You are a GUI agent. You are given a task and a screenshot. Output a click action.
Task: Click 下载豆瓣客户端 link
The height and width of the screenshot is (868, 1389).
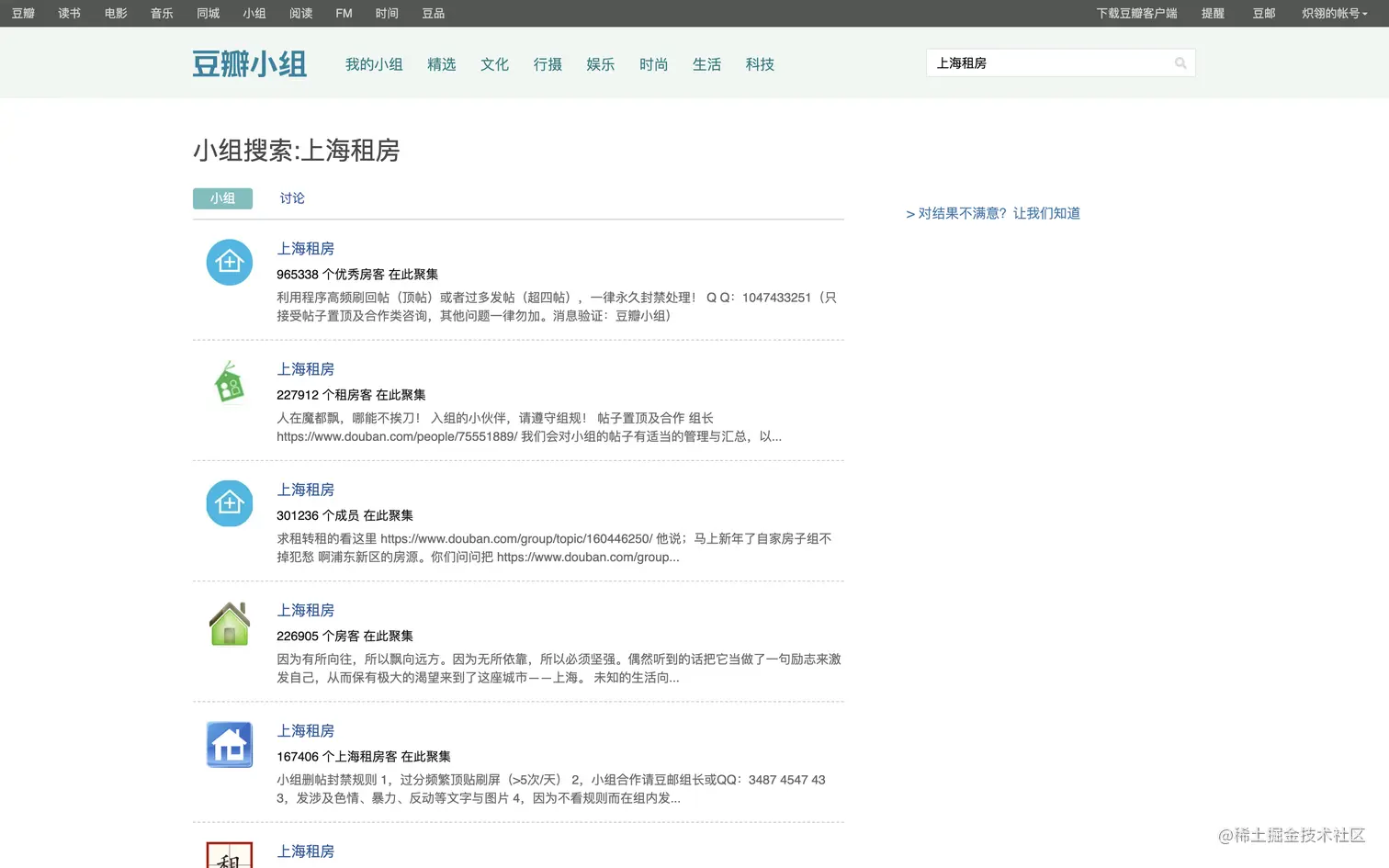click(x=1136, y=13)
